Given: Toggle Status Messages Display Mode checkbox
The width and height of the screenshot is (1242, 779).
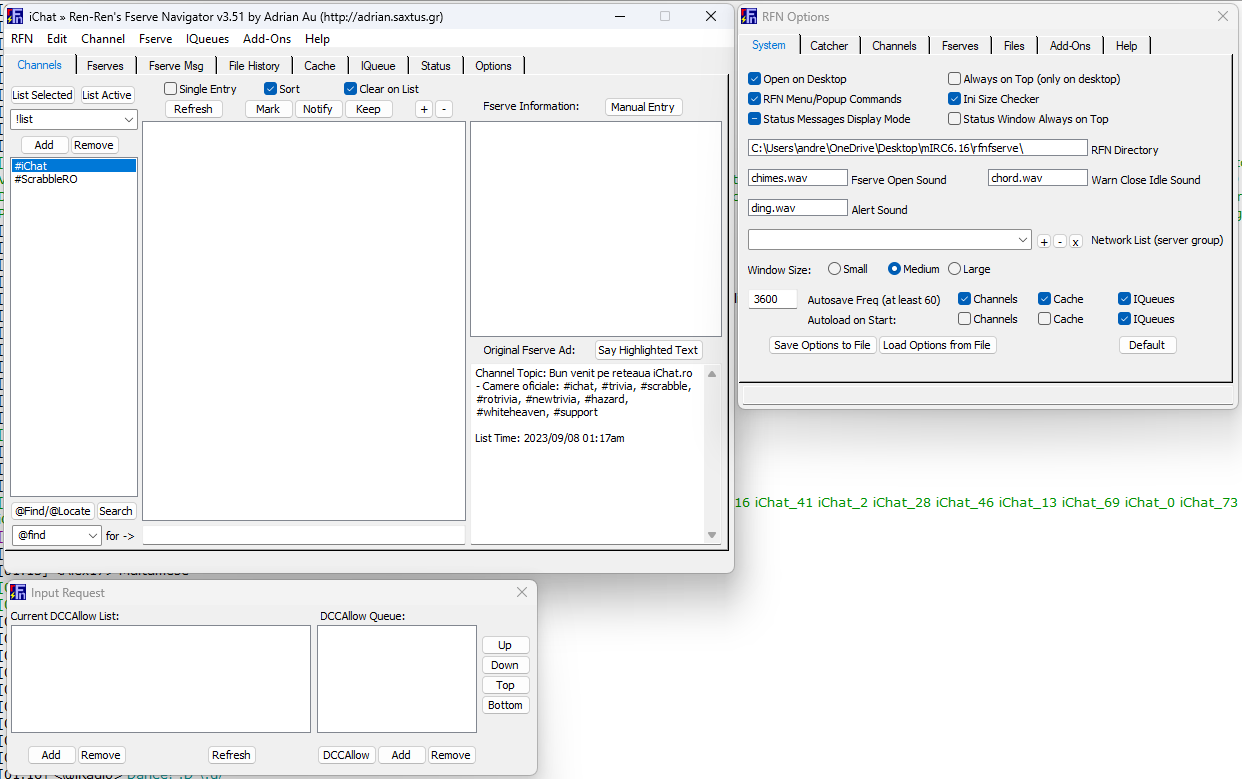Looking at the screenshot, I should point(755,119).
